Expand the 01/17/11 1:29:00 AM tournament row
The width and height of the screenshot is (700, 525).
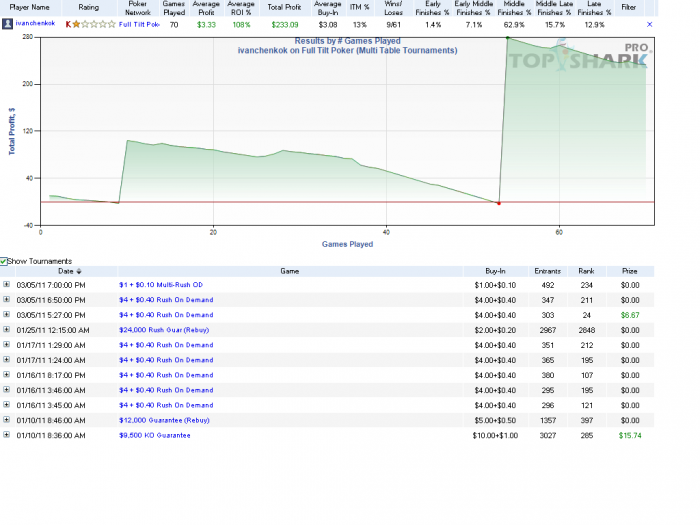[x=6, y=345]
